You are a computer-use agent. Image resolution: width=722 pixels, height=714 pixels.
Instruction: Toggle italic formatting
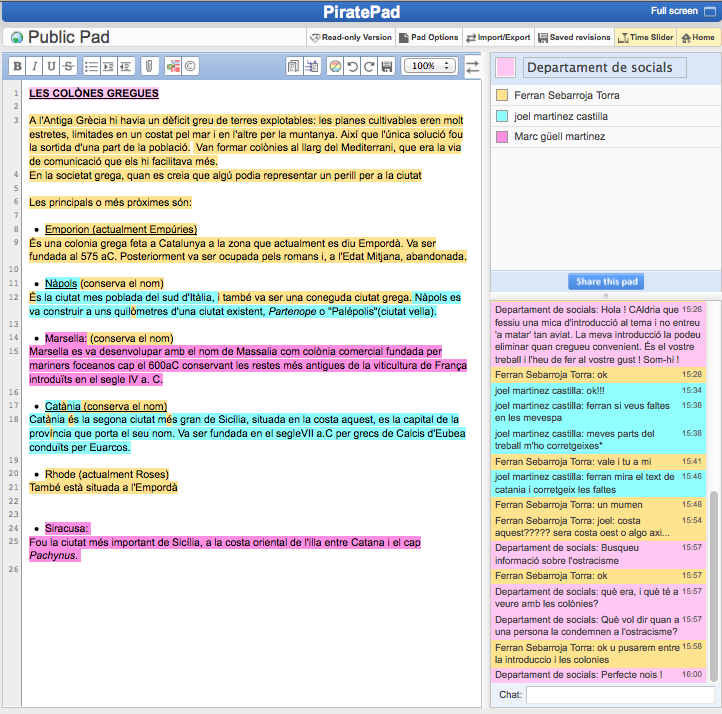pos(35,67)
